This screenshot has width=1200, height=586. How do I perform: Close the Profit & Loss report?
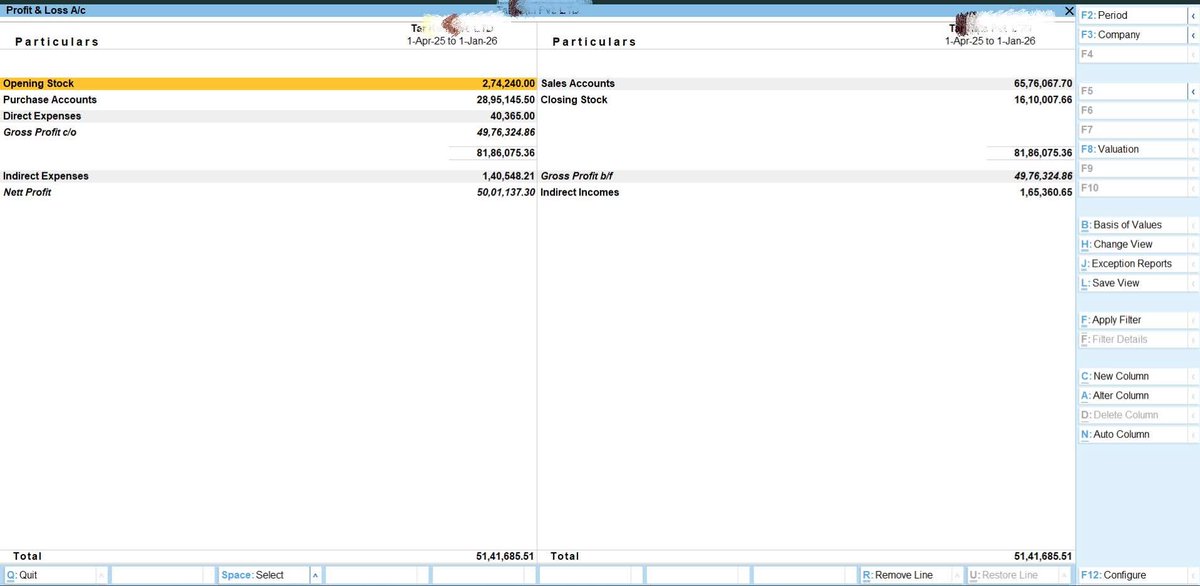pyautogui.click(x=1069, y=10)
